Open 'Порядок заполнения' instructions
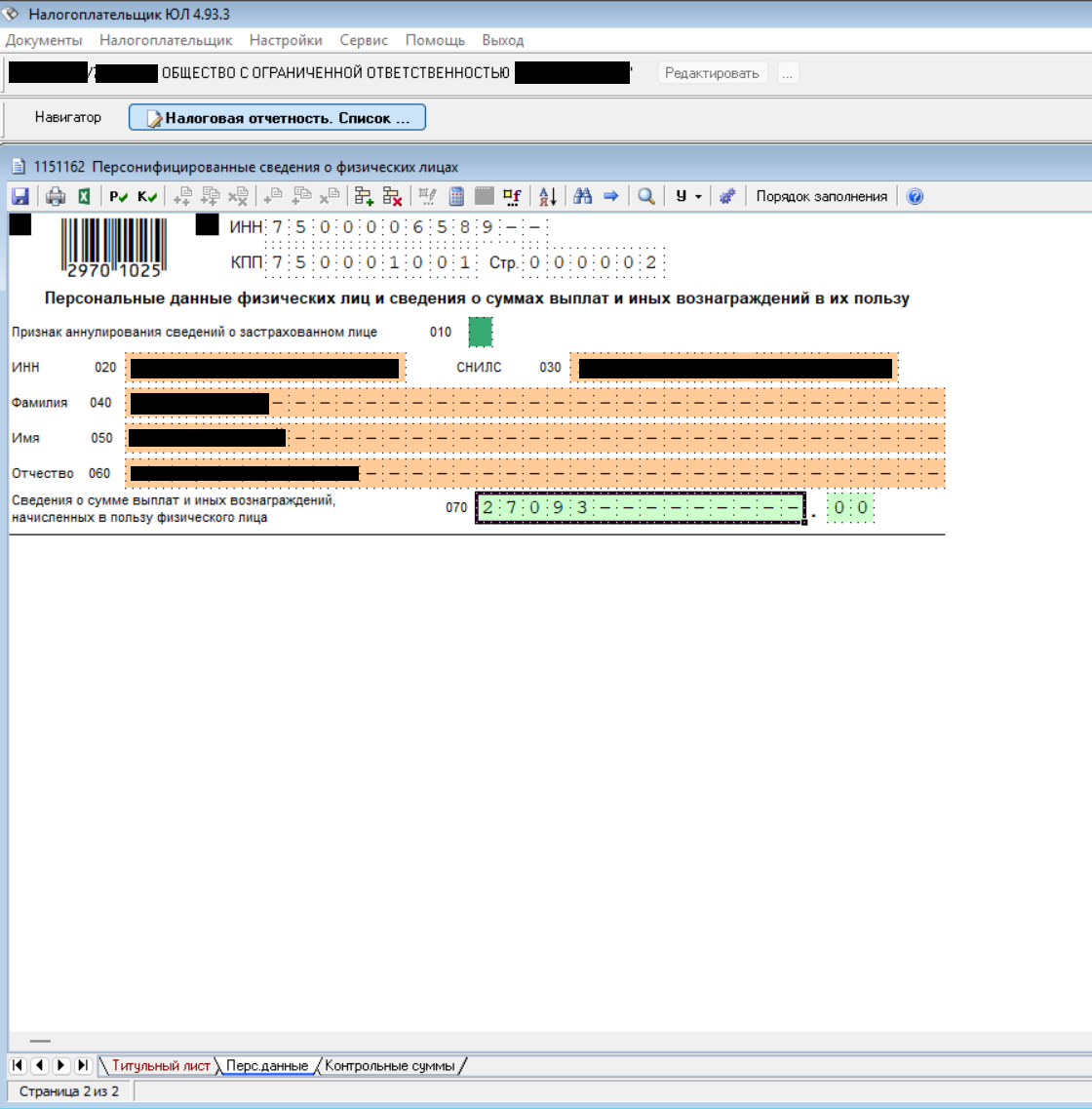The image size is (1092, 1109). (x=821, y=197)
